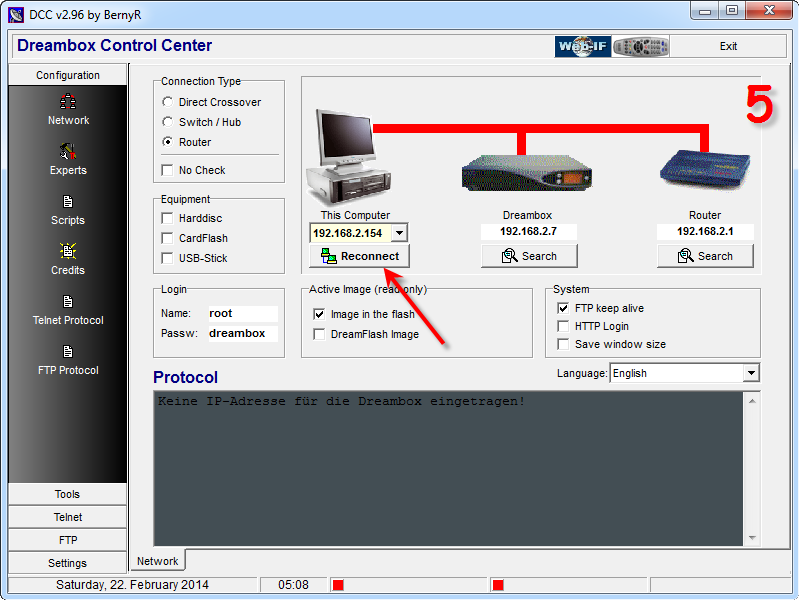Click the Exit button

[x=728, y=46]
